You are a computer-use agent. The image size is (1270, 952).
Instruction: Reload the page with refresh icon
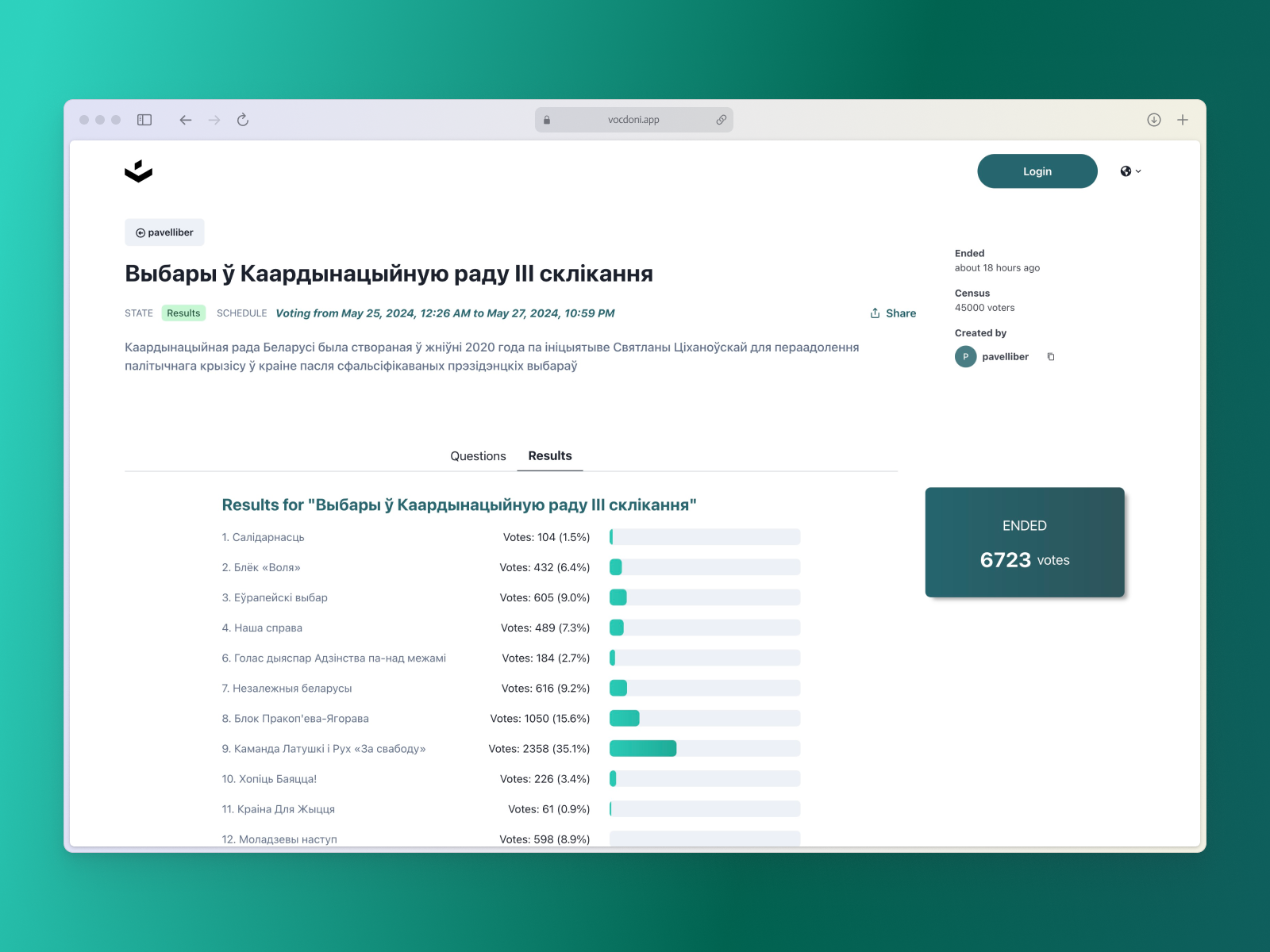point(243,120)
